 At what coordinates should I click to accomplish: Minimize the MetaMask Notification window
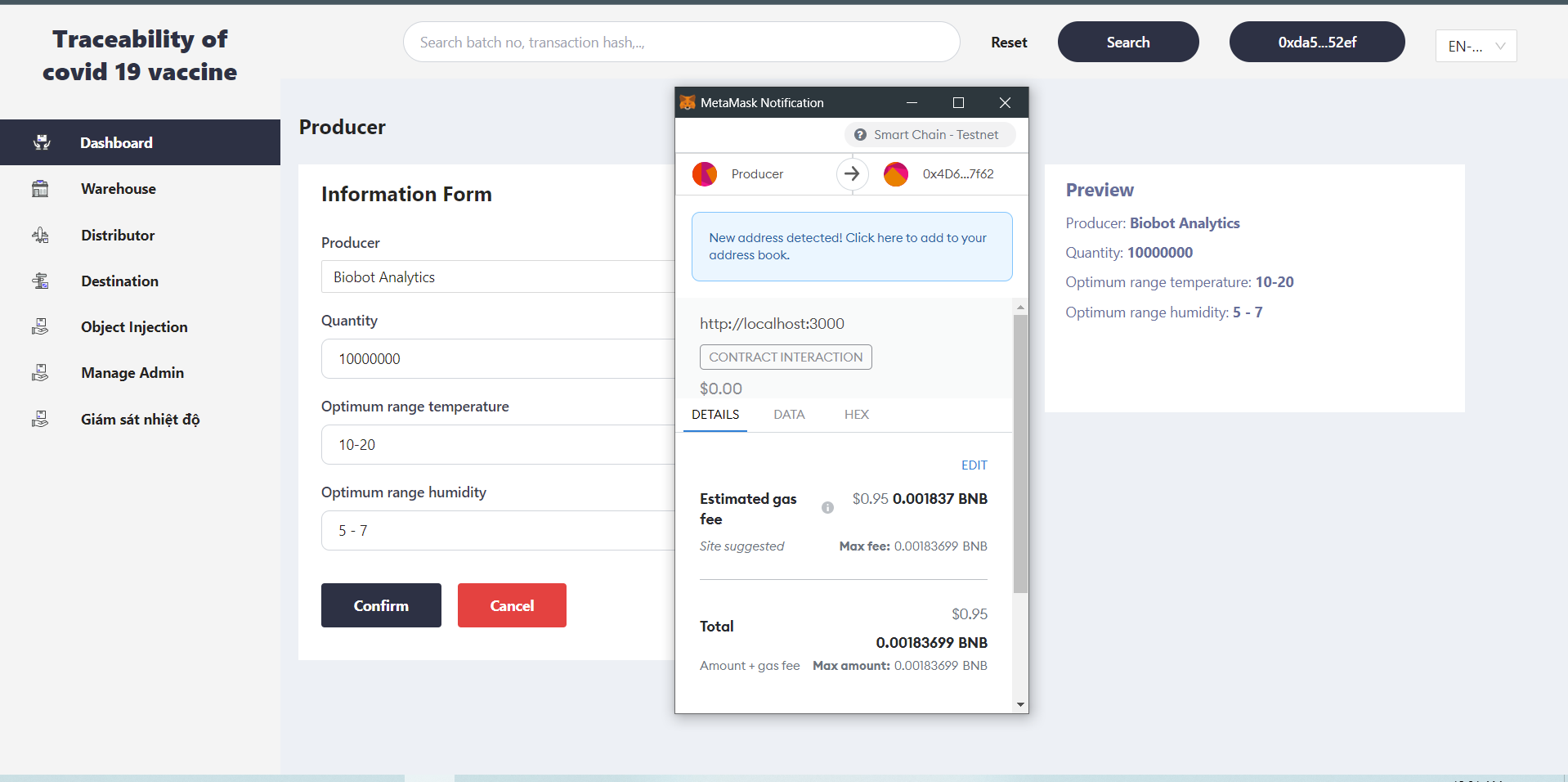[912, 102]
